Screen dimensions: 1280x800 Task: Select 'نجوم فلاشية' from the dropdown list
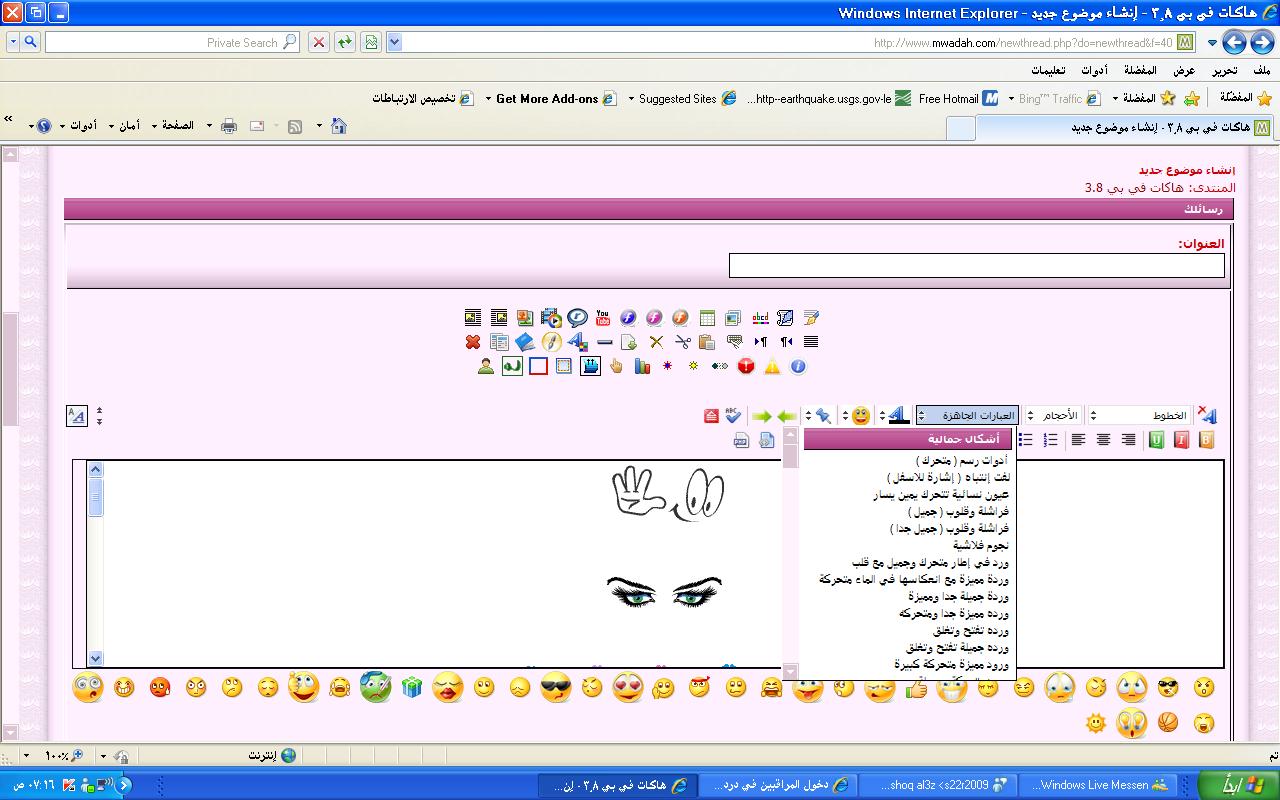coord(980,545)
